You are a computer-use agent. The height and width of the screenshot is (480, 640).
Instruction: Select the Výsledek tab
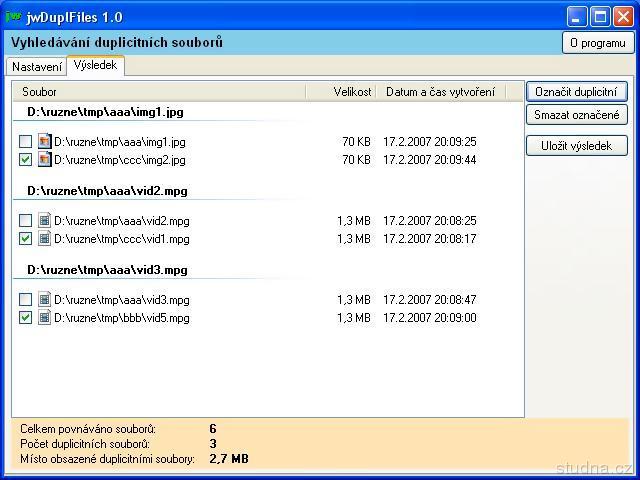point(95,65)
